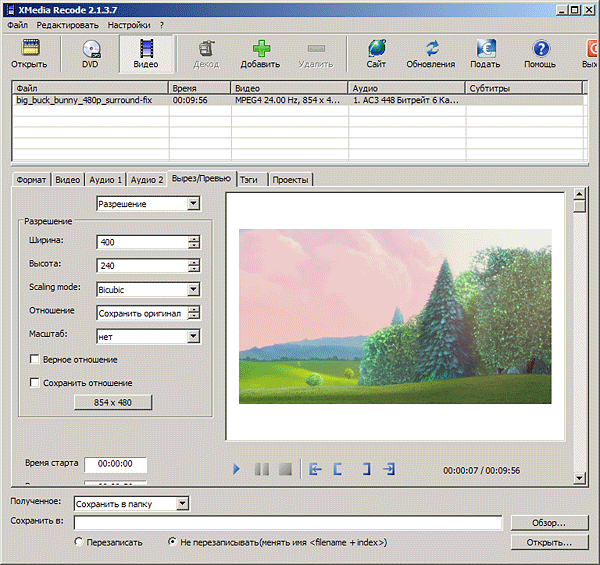Click the Субтитры column header
Viewport: 600px width, 565px height.
(523, 88)
